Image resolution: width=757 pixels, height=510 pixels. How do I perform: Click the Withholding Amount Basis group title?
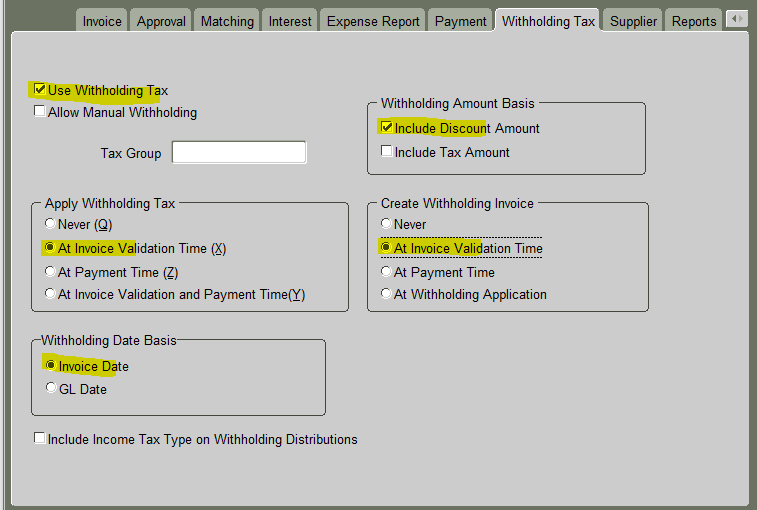pos(457,103)
